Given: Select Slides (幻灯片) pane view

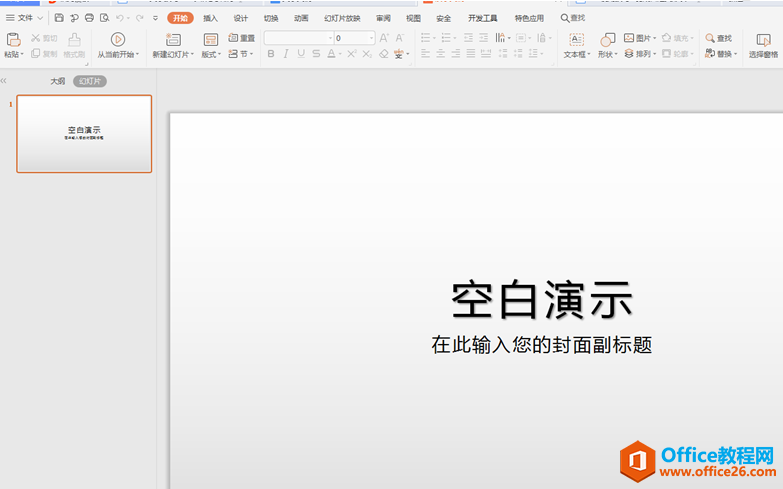Looking at the screenshot, I should click(90, 81).
